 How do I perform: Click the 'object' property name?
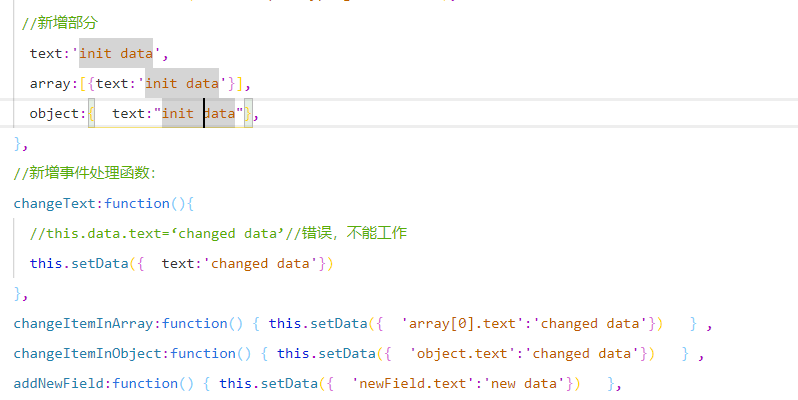(54, 113)
